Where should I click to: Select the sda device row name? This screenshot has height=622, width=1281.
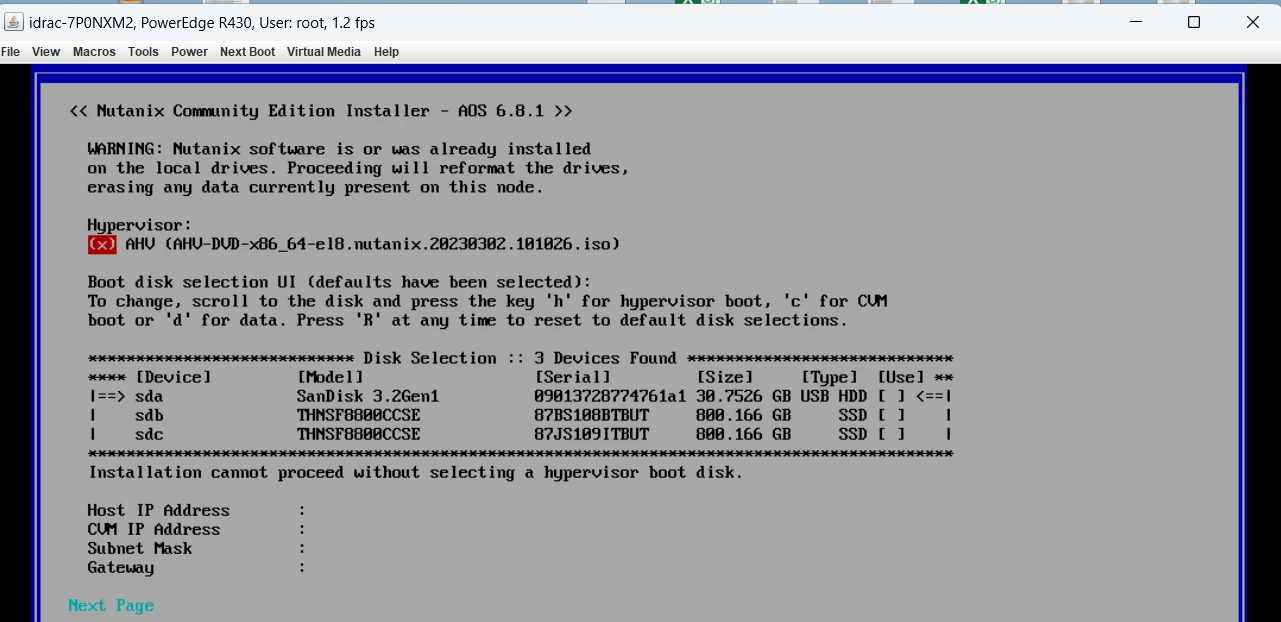tap(149, 397)
